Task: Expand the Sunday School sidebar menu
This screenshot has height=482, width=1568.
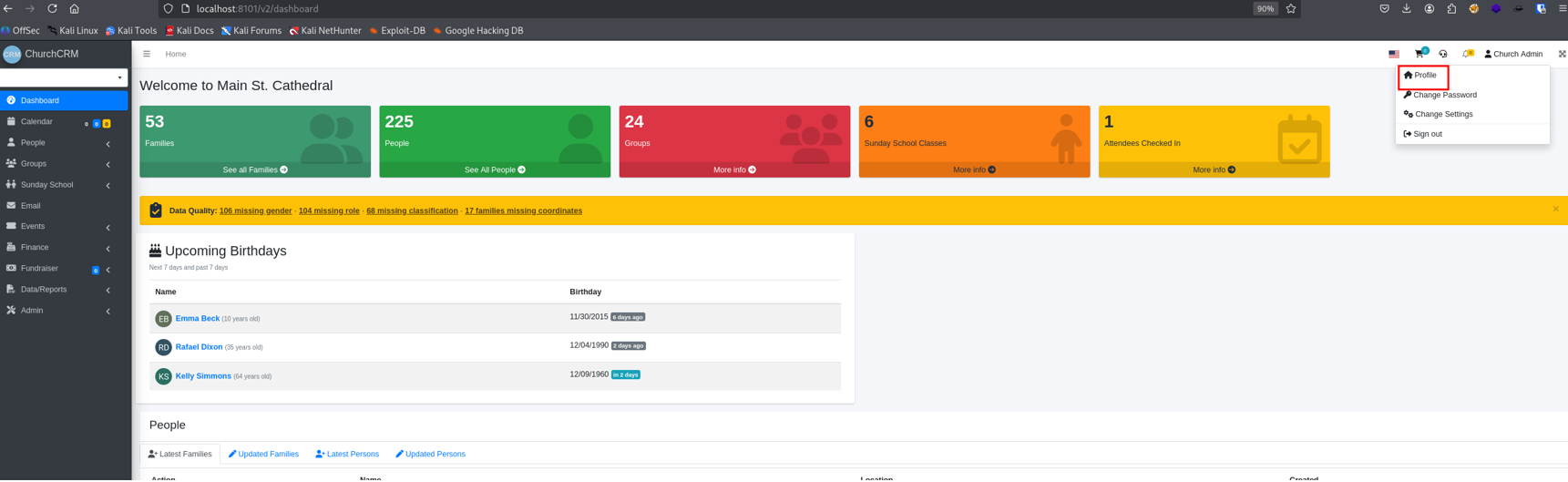Action: 64,185
